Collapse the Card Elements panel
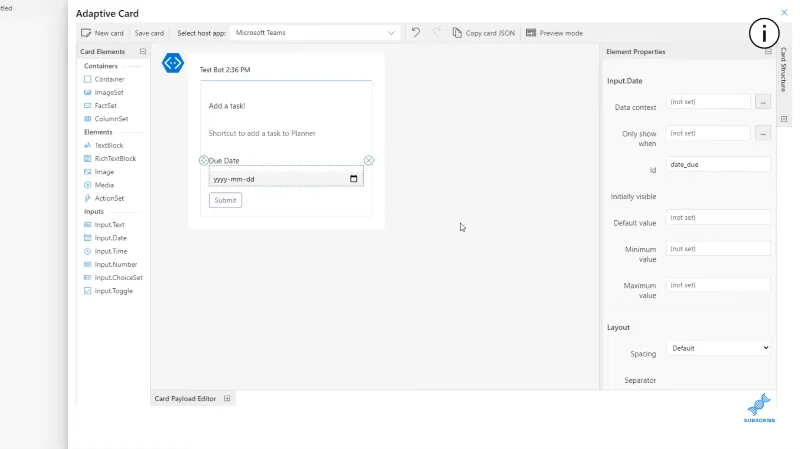Screen dimensions: 800x449 [143, 52]
